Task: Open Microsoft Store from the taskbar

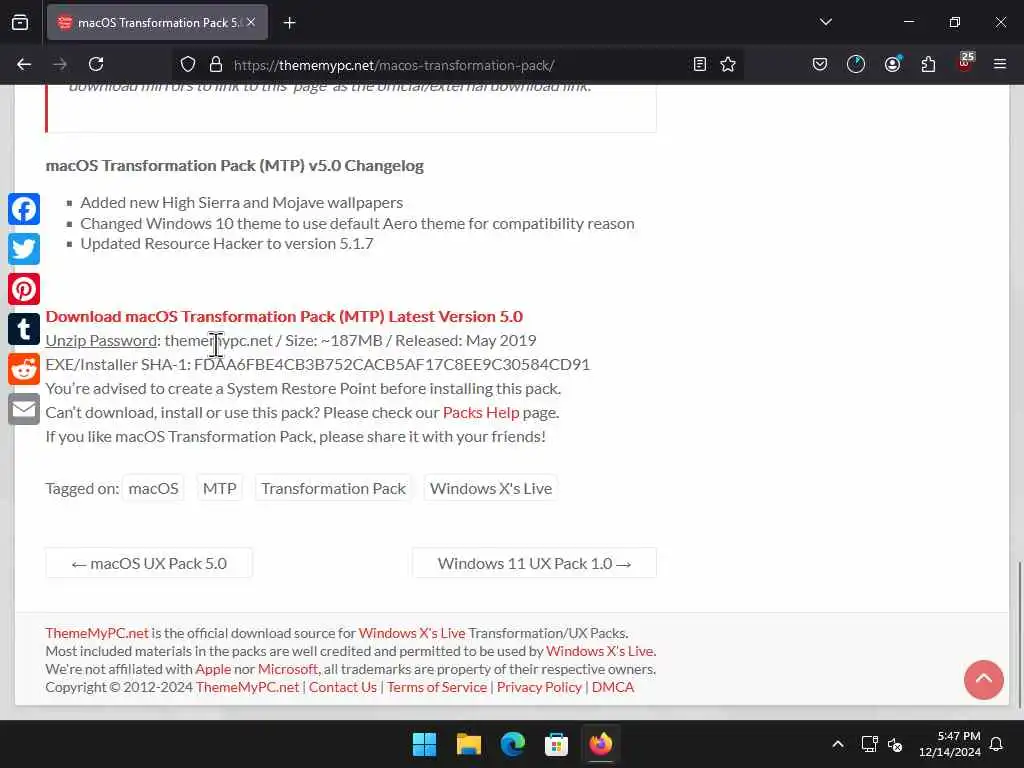Action: pos(556,744)
